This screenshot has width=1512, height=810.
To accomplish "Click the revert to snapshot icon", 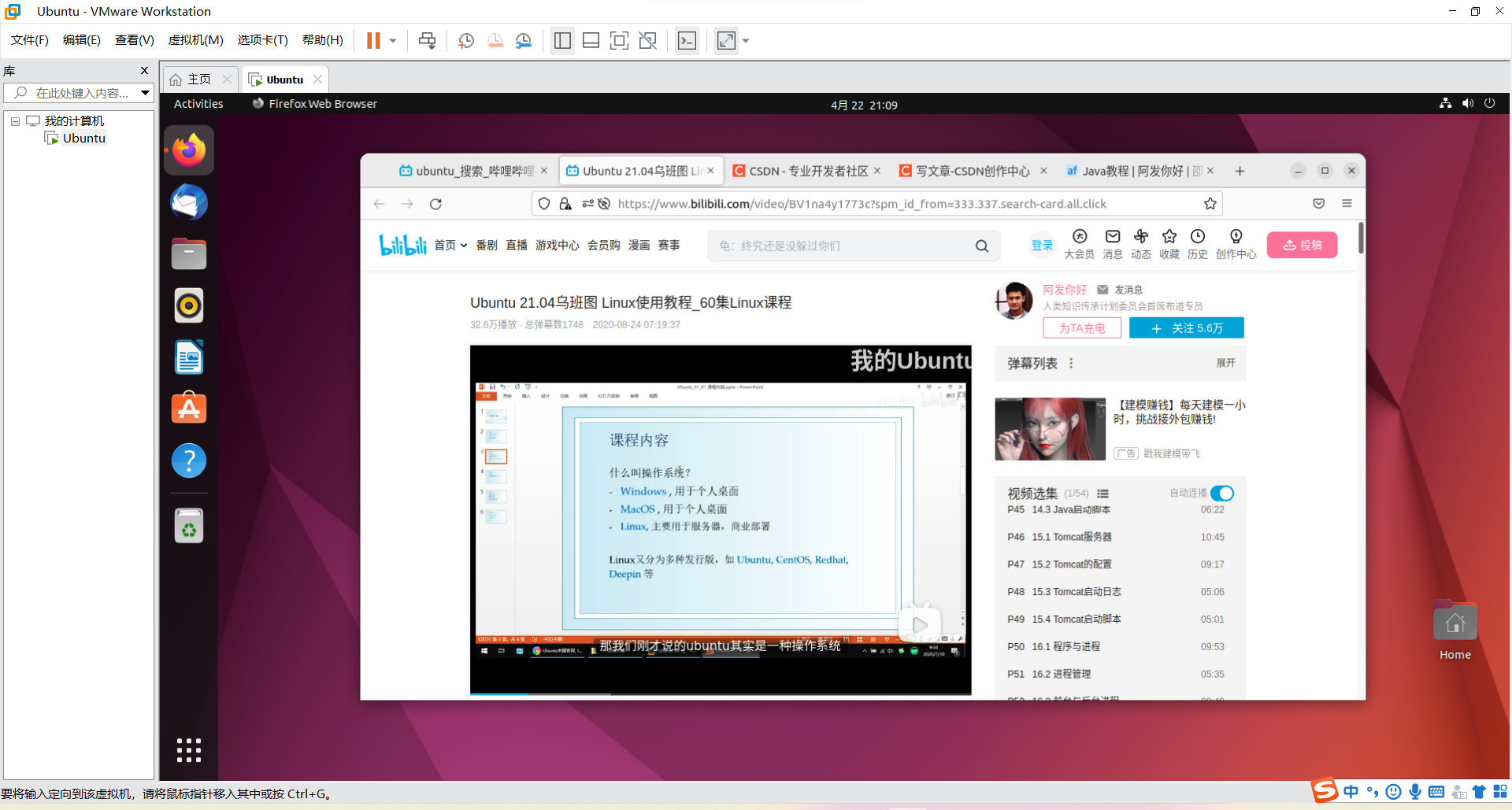I will pos(495,40).
